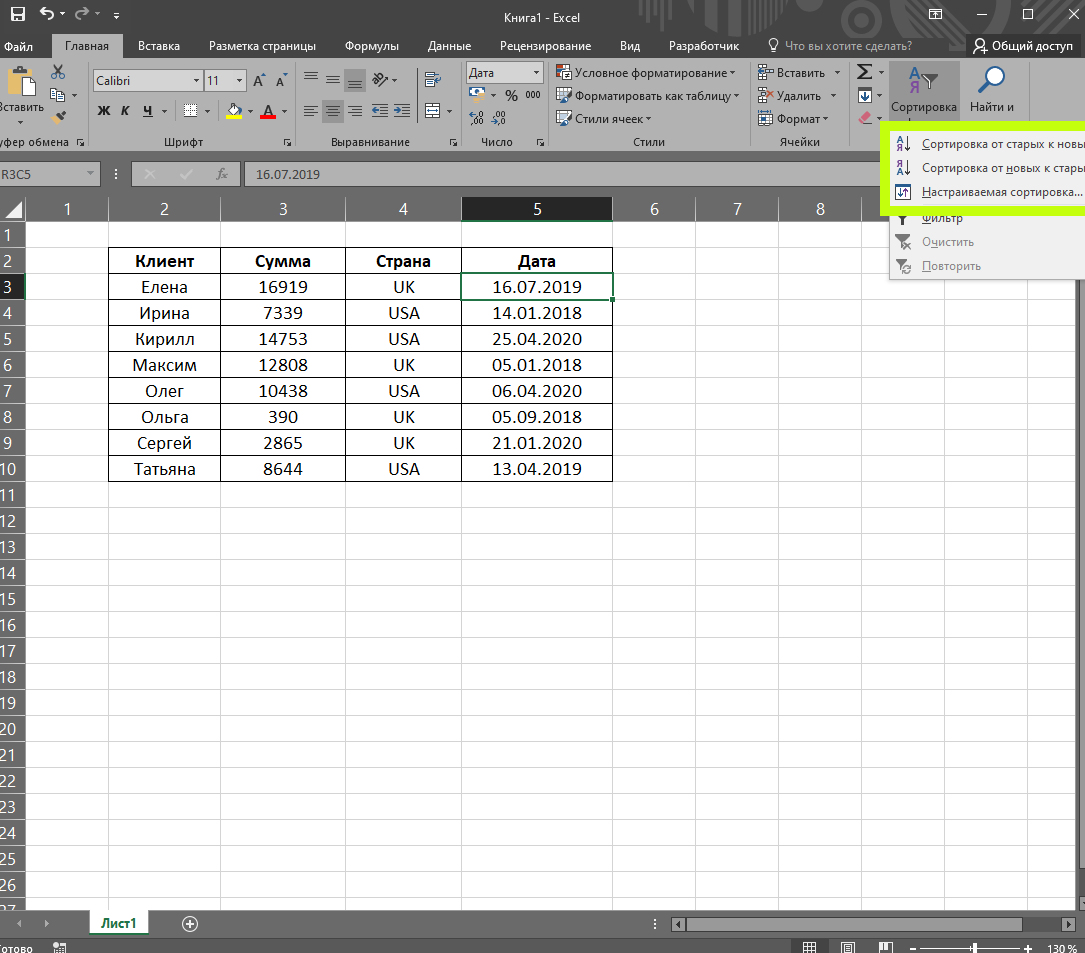Choose Настраиваемая сортировка from the menu
Image resolution: width=1085 pixels, height=953 pixels.
(1000, 192)
